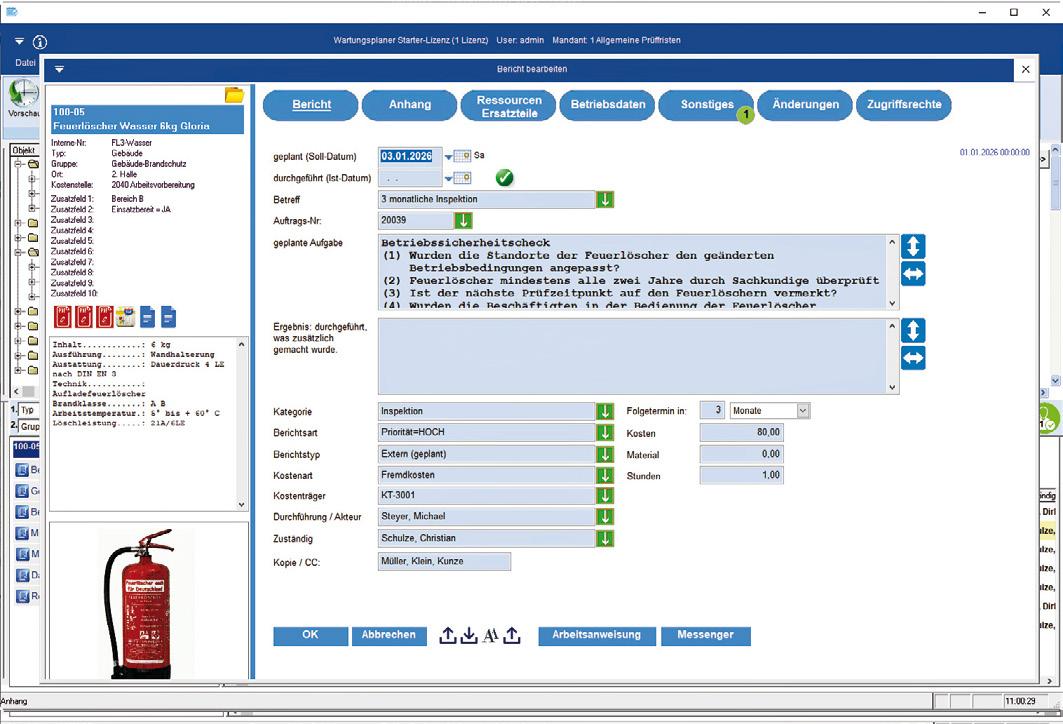Open the third red PDF attachment icon
This screenshot has width=1063, height=724.
pos(104,317)
